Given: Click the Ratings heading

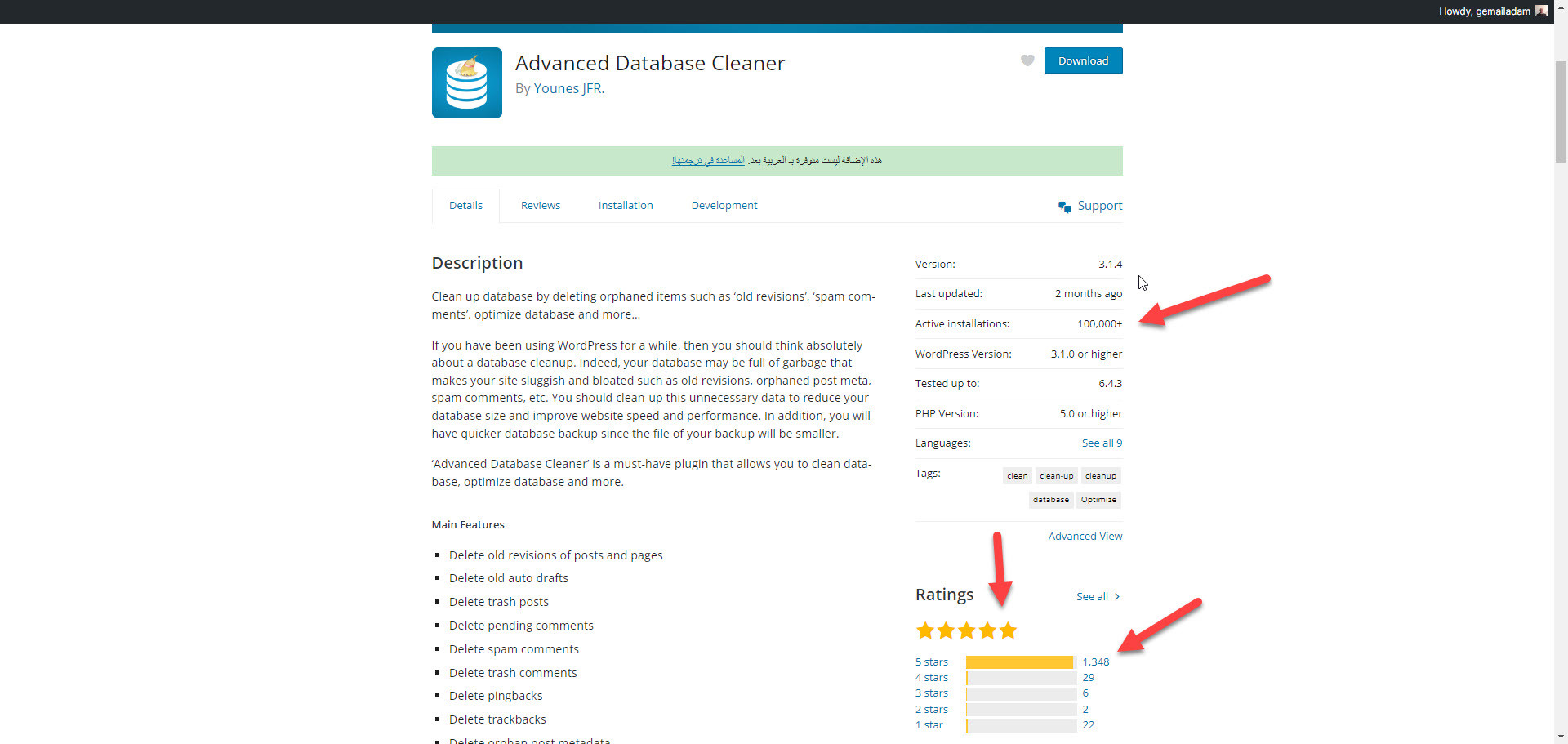Looking at the screenshot, I should (945, 595).
